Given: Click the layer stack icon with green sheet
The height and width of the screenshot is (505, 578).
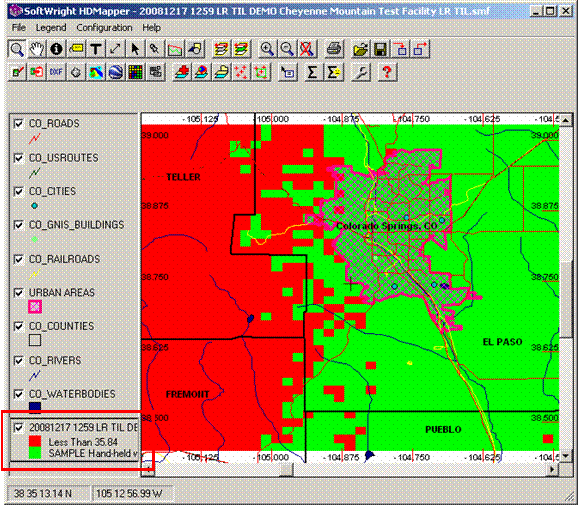Looking at the screenshot, I should [x=241, y=49].
